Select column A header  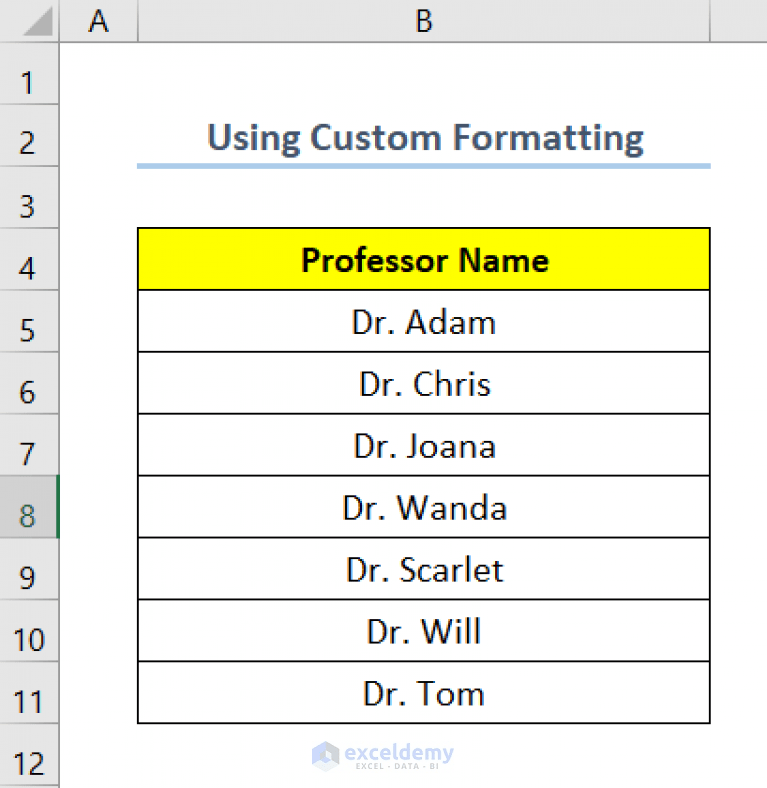coord(99,21)
